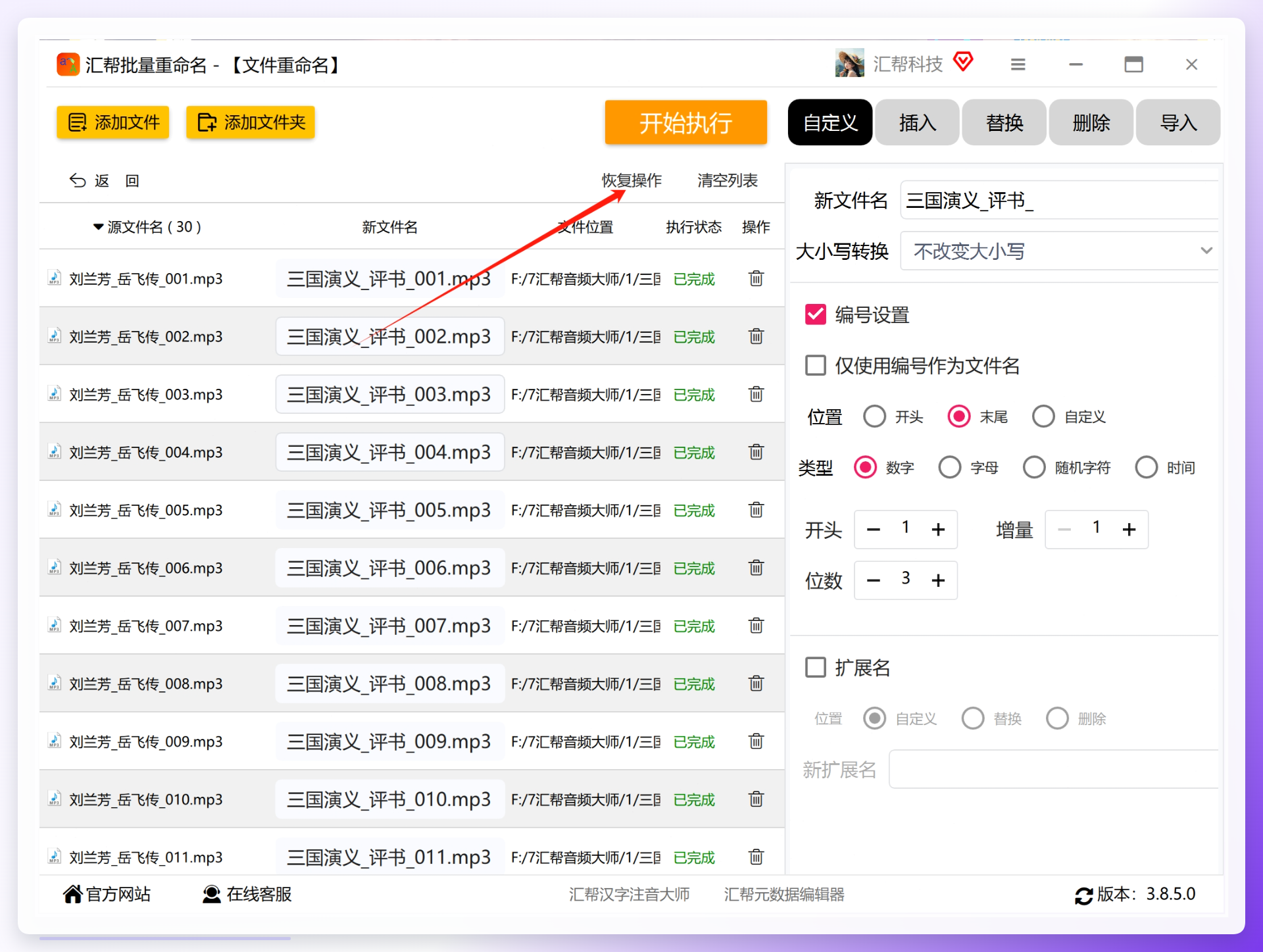Click trash icon on 岳飞传_006.mp3 row

756,568
